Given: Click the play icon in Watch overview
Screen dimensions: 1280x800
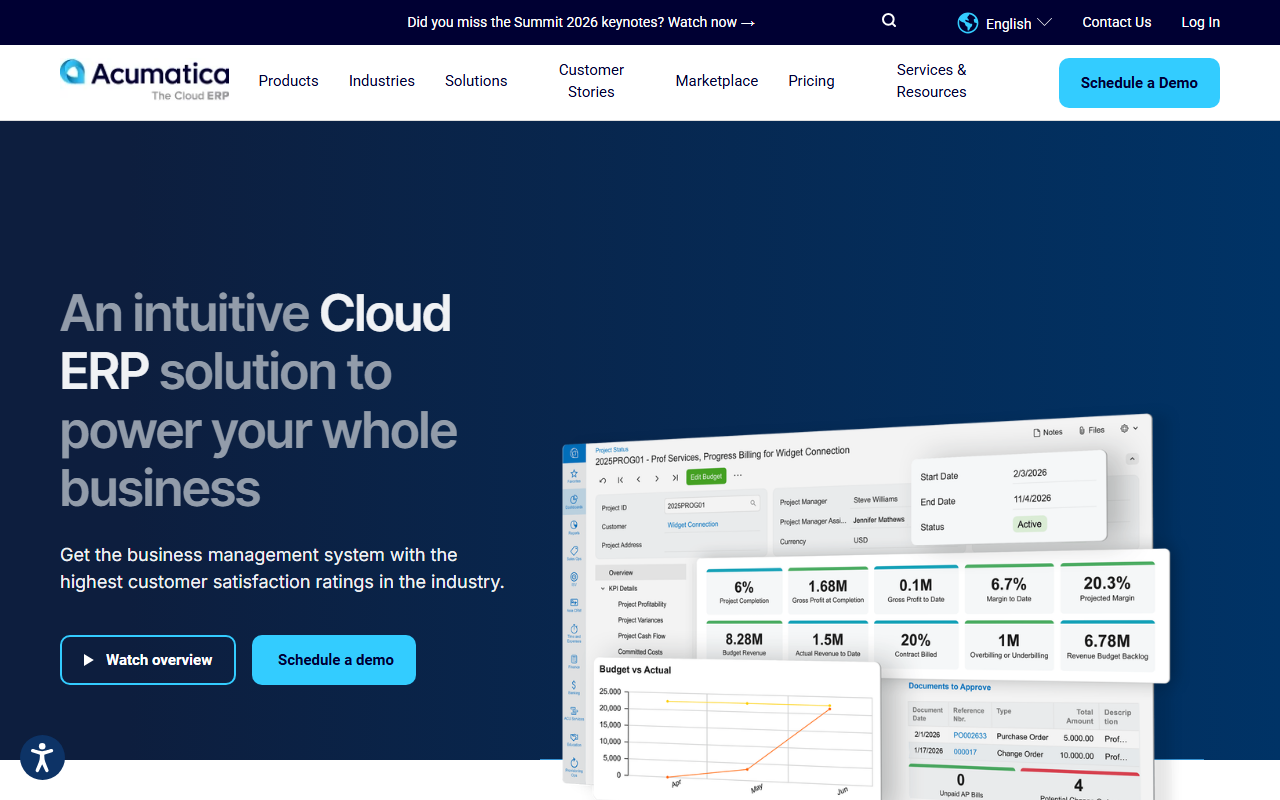Looking at the screenshot, I should [88, 660].
